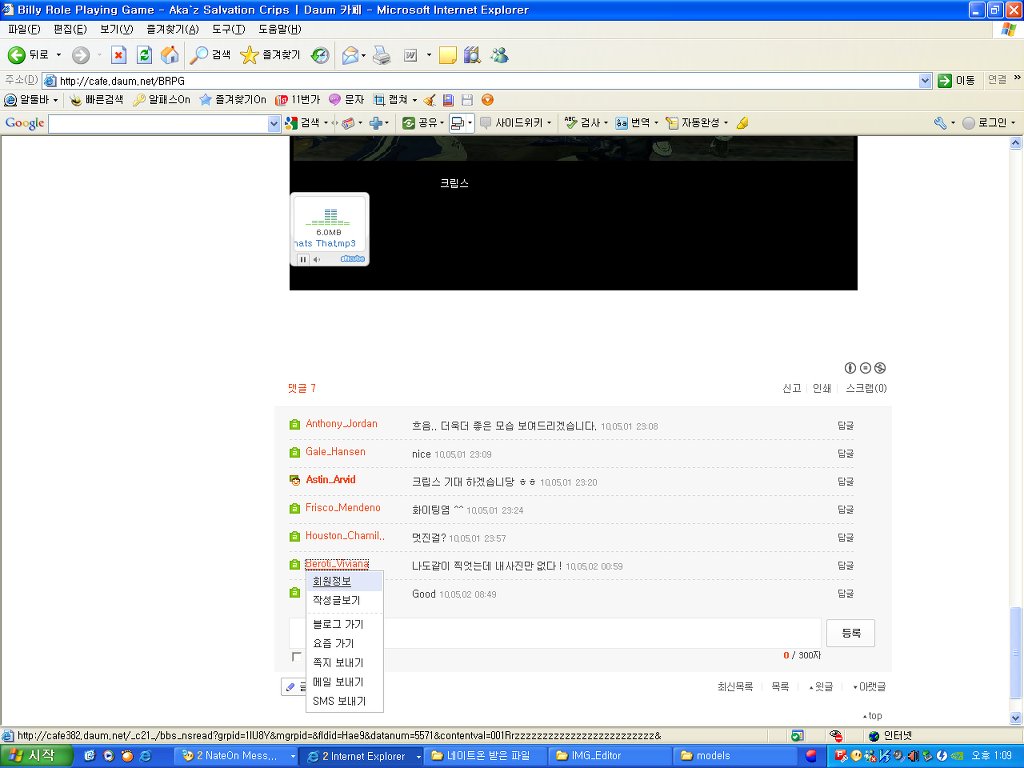Open the Google toolbar wrench settings
Image resolution: width=1024 pixels, height=768 pixels.
(x=940, y=123)
